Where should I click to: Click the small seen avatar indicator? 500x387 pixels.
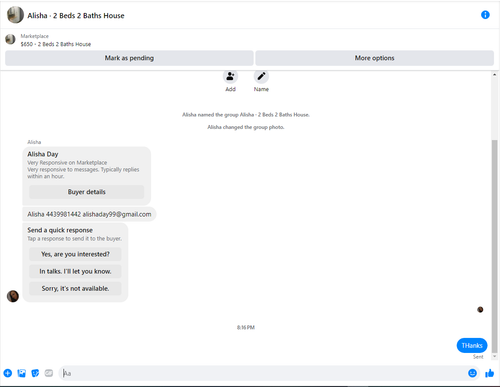coord(480,310)
